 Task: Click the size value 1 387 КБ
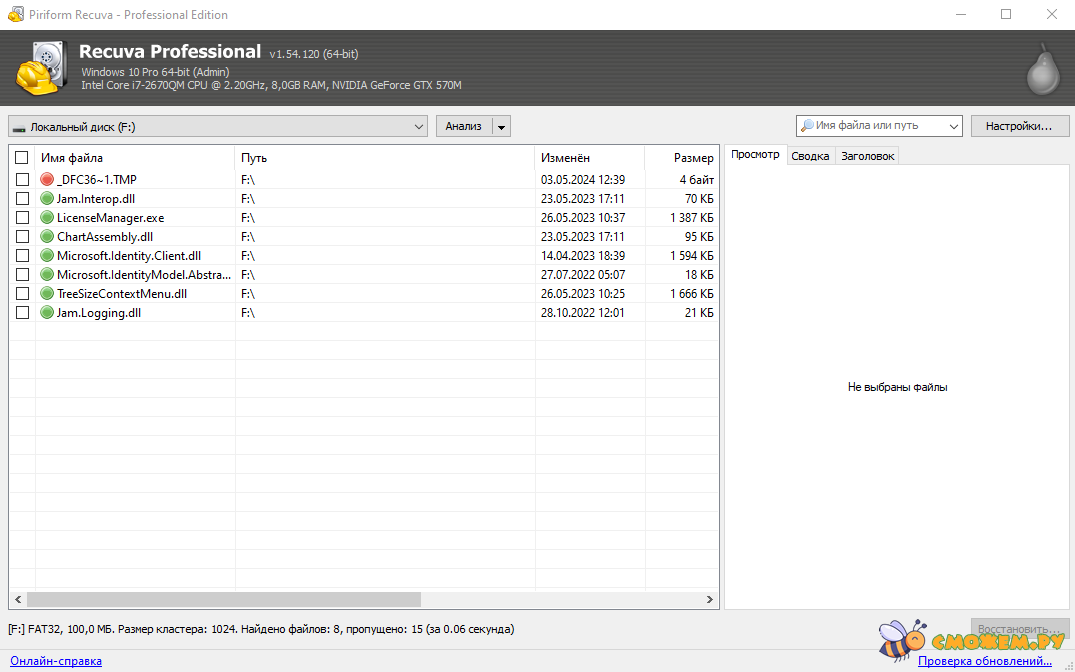[x=692, y=218]
